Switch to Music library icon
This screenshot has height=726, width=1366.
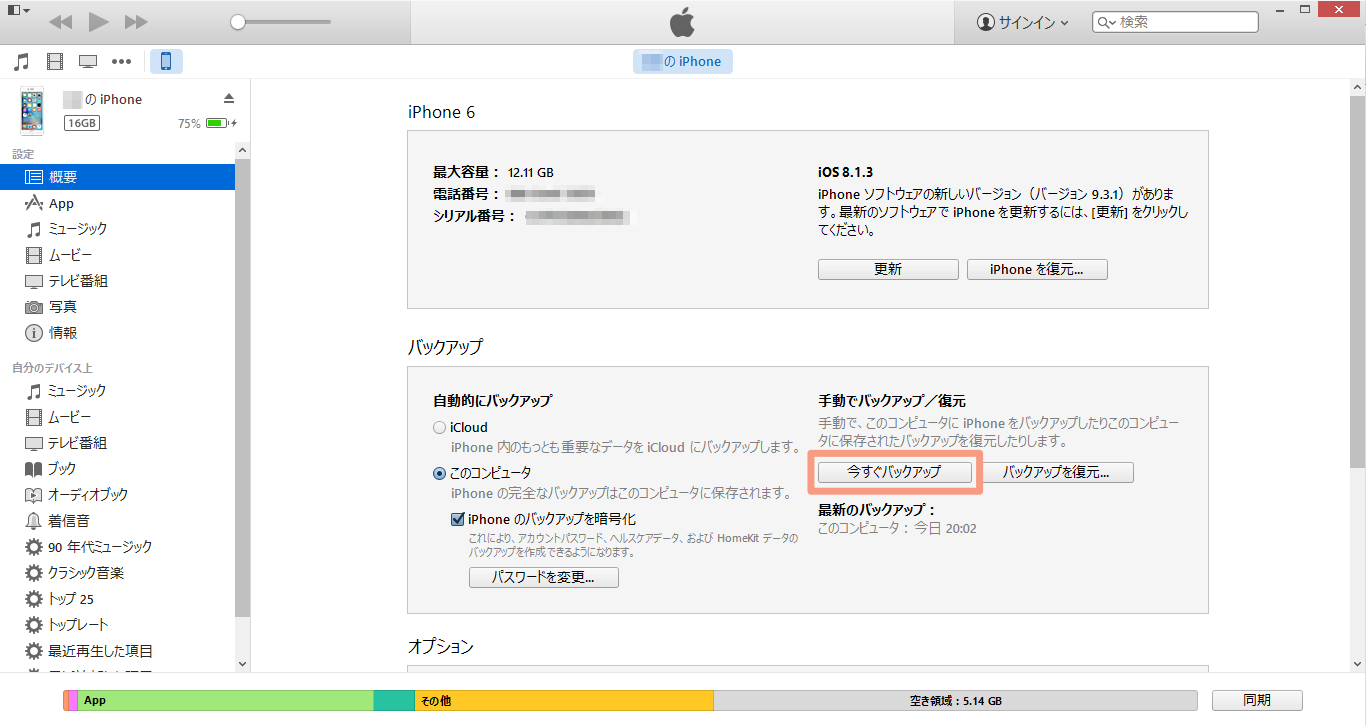[x=21, y=62]
